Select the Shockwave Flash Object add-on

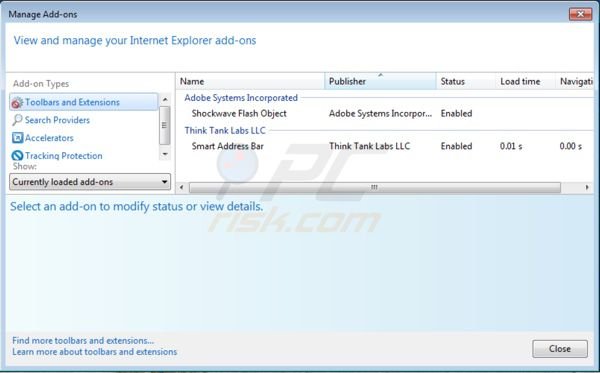coord(239,114)
